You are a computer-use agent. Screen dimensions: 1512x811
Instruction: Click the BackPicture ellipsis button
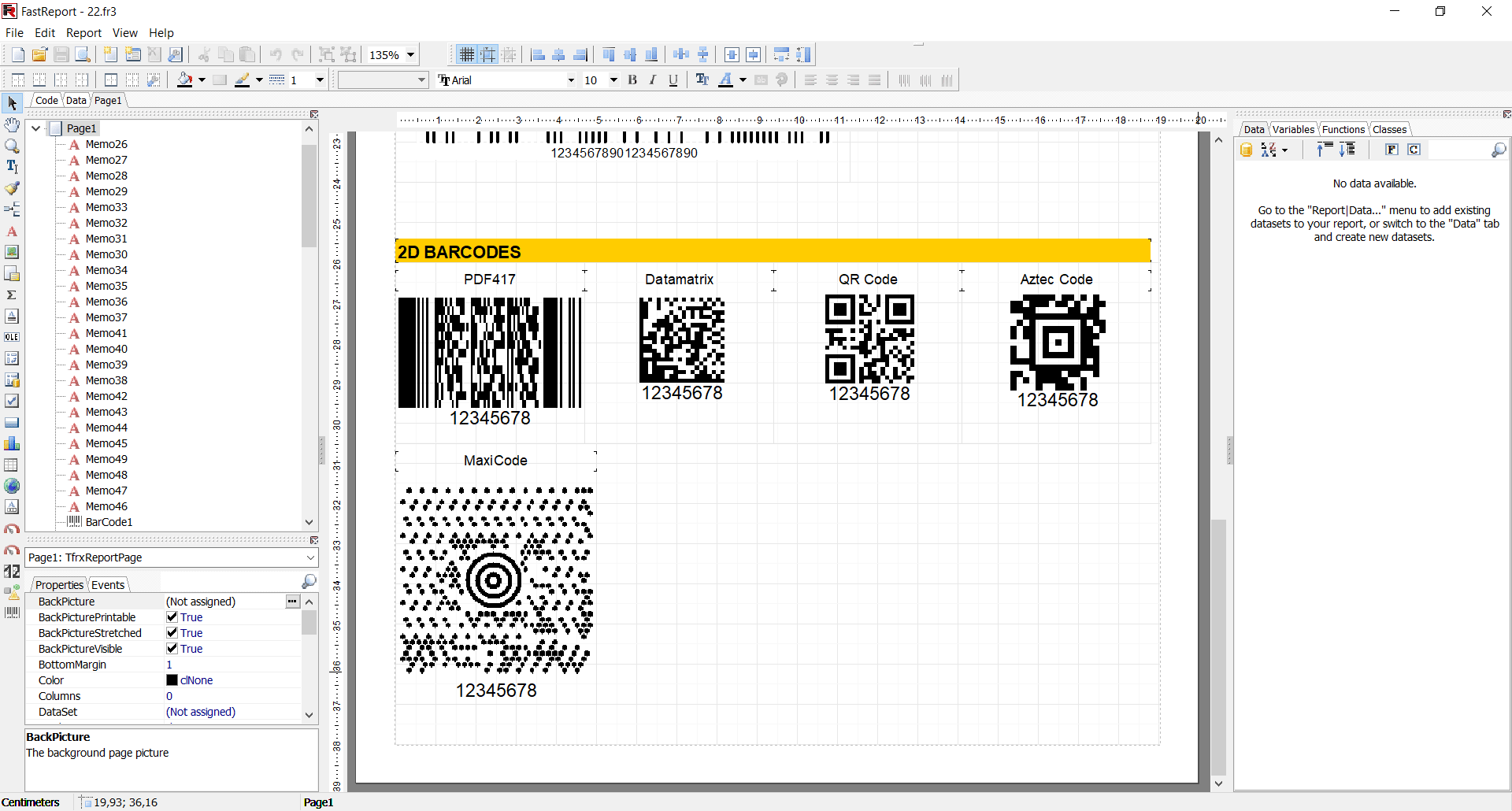(292, 602)
